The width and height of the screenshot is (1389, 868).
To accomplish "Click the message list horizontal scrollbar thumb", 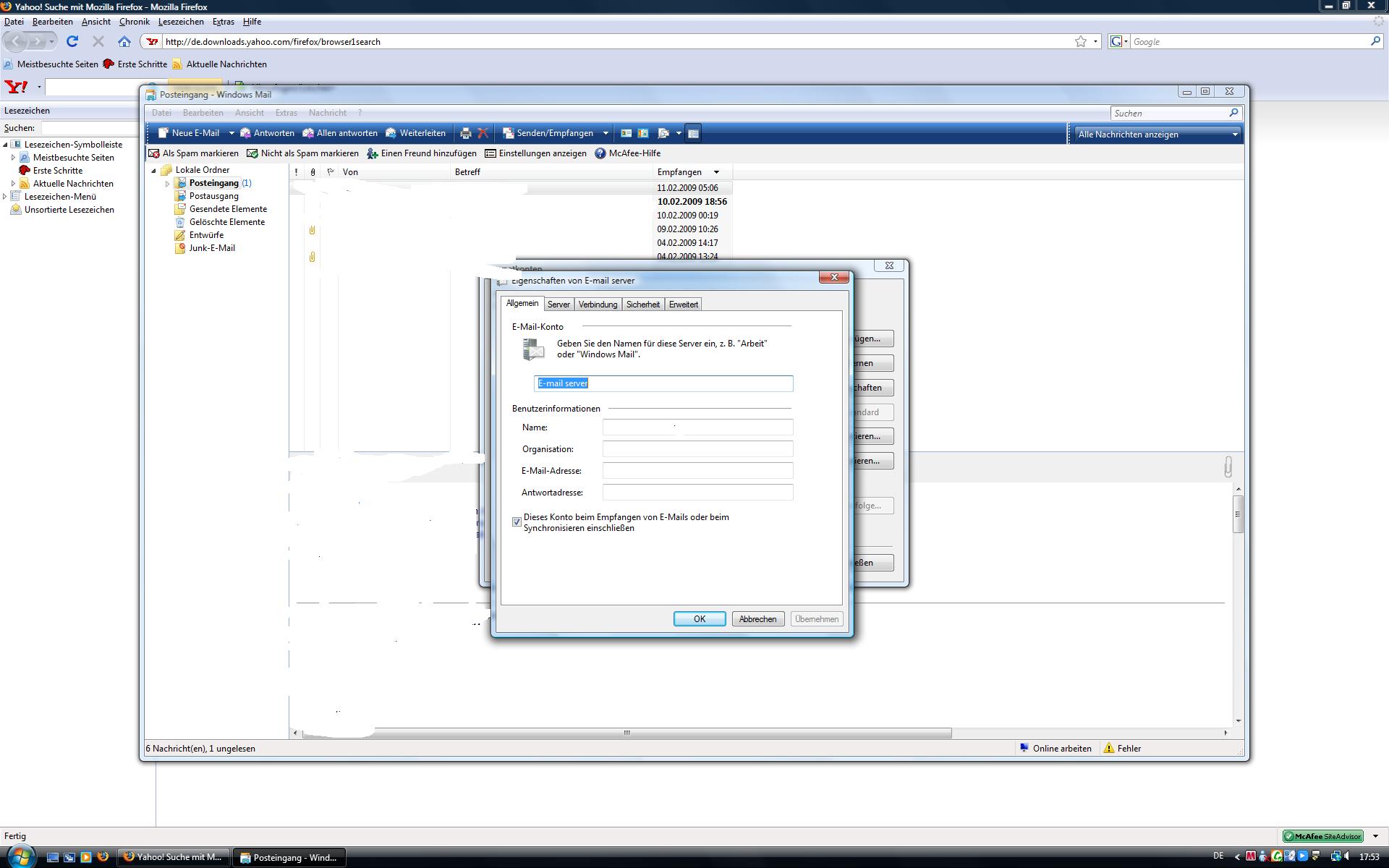I will point(626,733).
